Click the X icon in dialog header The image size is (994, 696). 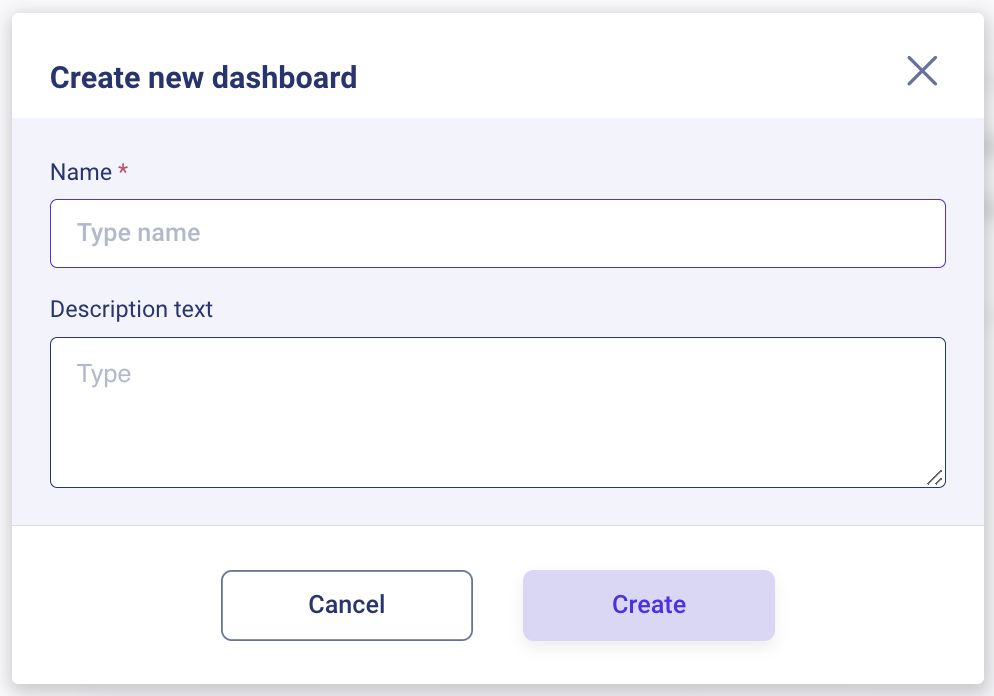(921, 71)
